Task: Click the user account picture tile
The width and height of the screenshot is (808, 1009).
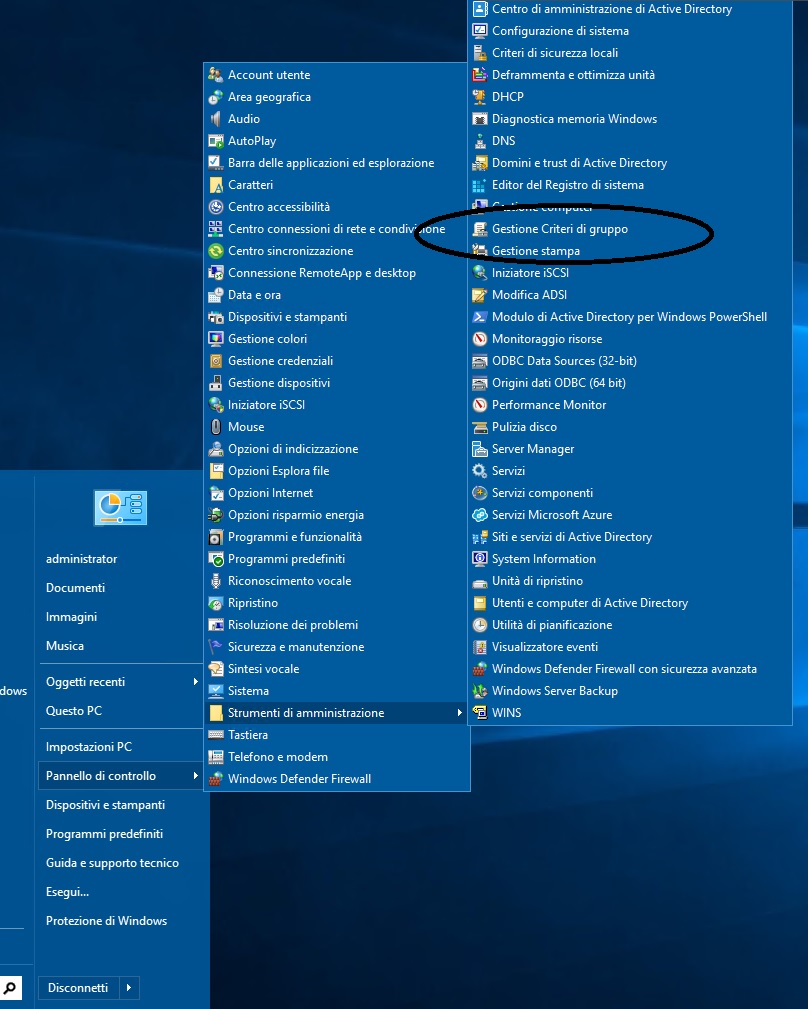Action: [x=120, y=508]
